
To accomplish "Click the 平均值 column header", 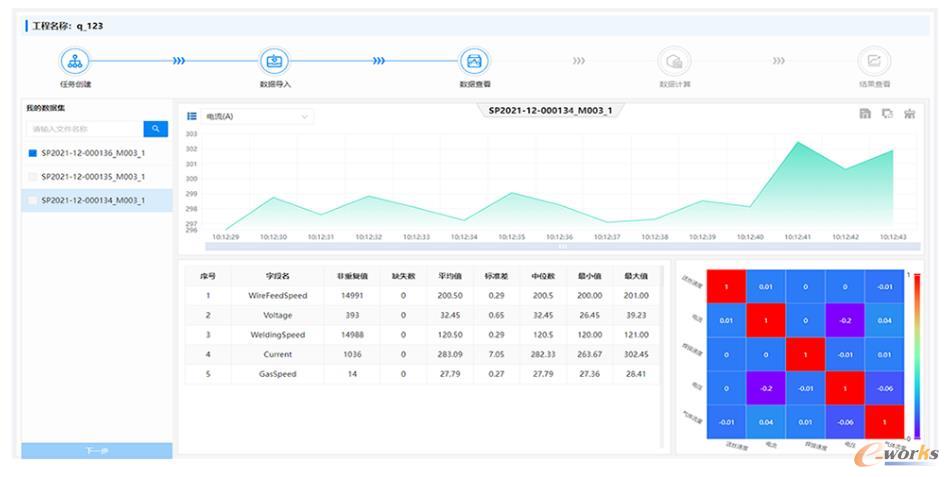I will (450, 276).
